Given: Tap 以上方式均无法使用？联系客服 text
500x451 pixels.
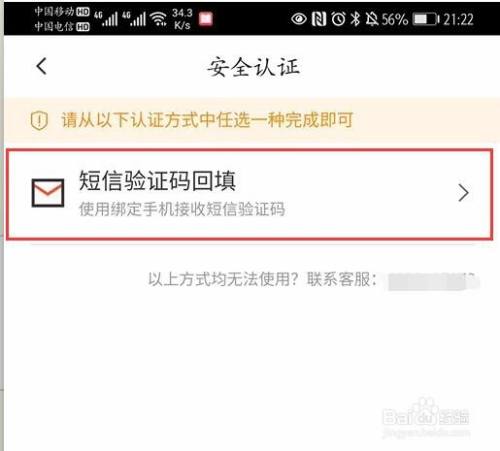Looking at the screenshot, I should (x=262, y=279).
